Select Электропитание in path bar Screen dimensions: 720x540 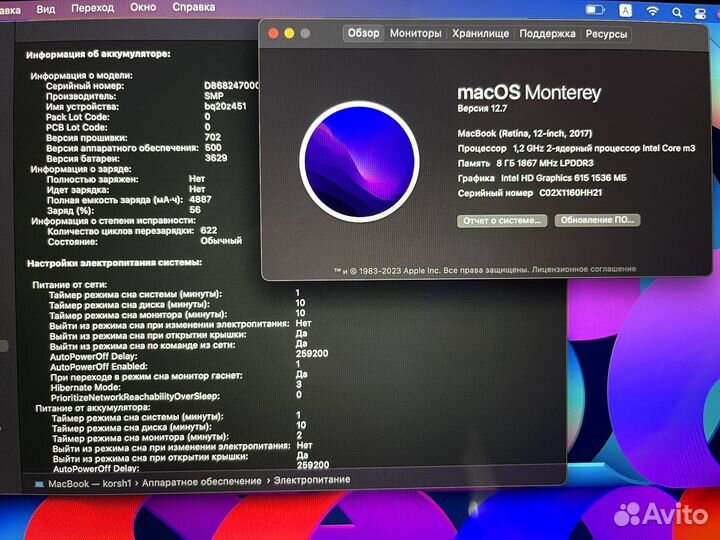pos(312,480)
